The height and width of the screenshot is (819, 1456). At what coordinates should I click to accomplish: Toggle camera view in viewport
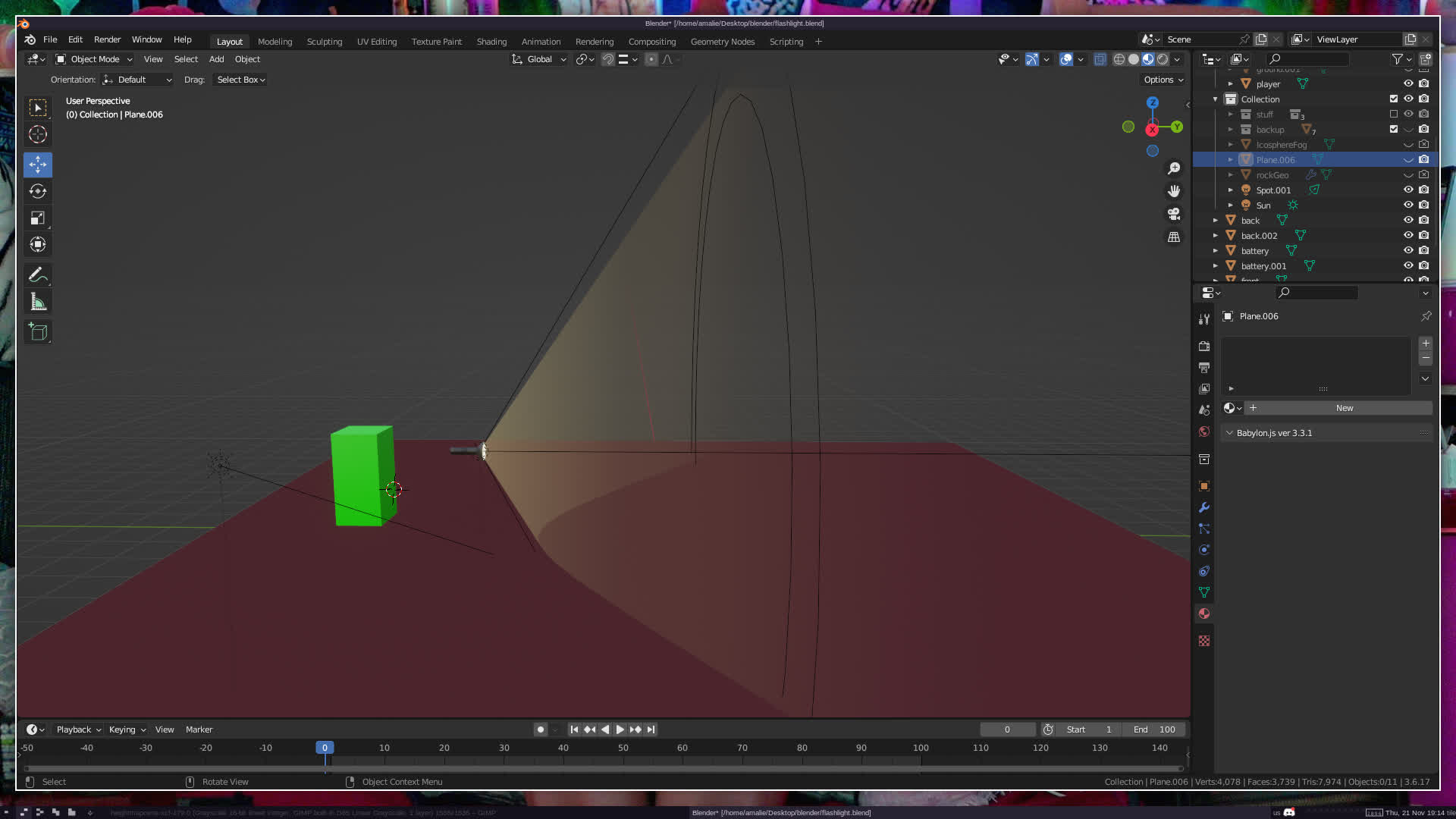pyautogui.click(x=1174, y=214)
